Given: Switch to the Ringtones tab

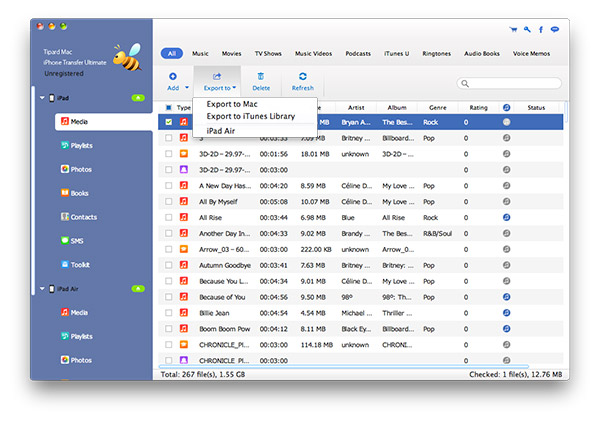Looking at the screenshot, I should [x=437, y=54].
